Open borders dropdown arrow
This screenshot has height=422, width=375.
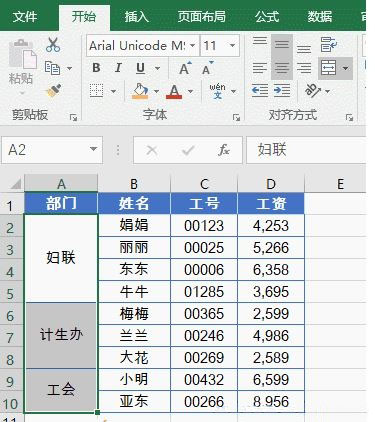[x=113, y=91]
